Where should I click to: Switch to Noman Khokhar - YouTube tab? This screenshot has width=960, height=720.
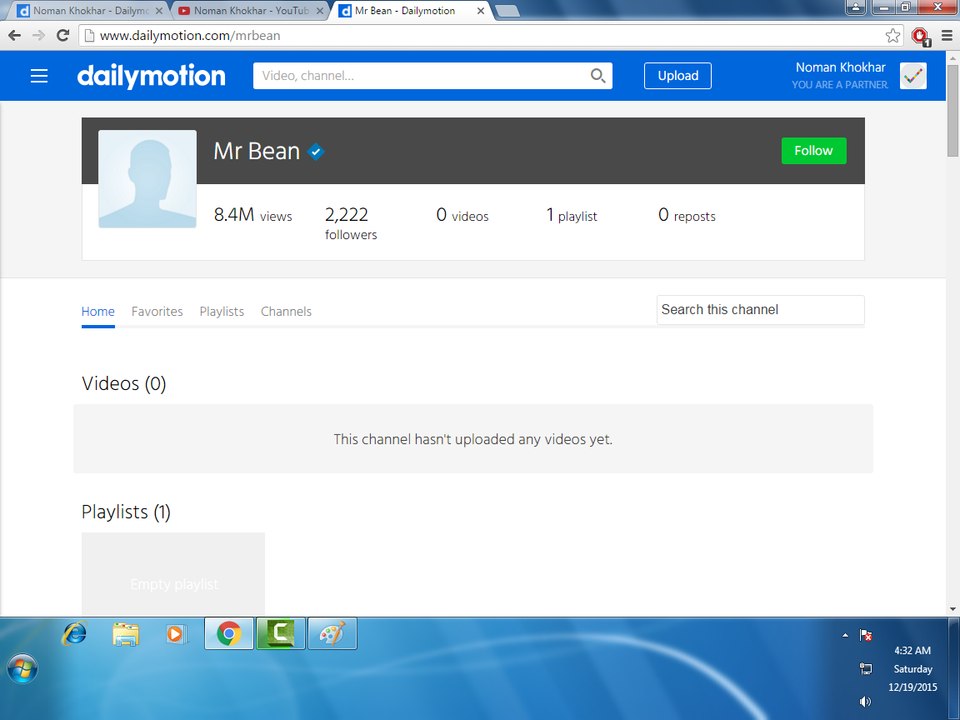pyautogui.click(x=251, y=10)
